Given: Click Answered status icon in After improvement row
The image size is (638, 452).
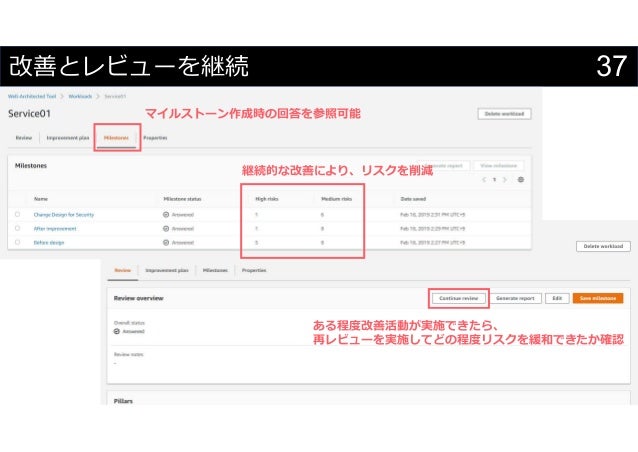Looking at the screenshot, I should click(166, 229).
